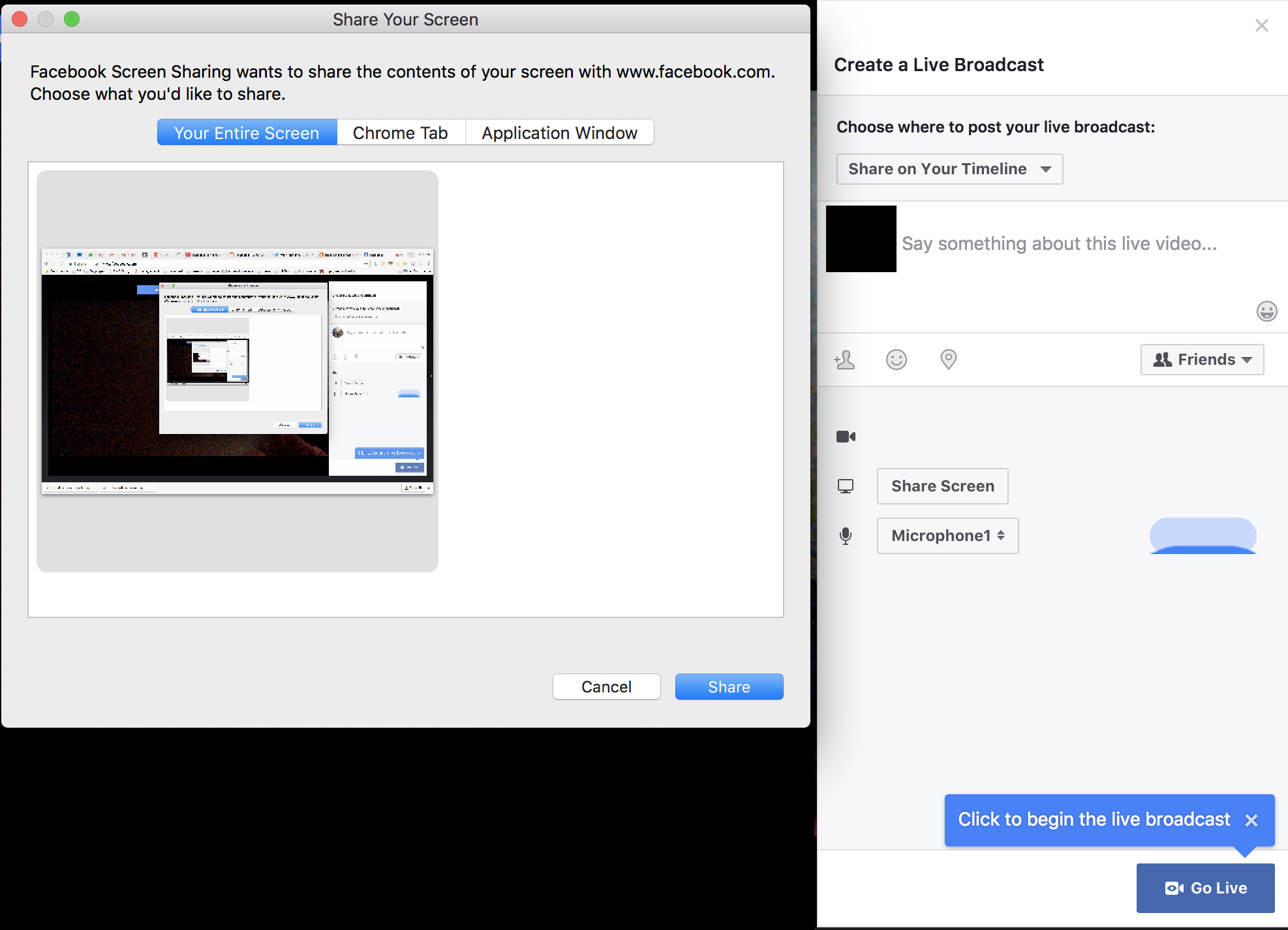The width and height of the screenshot is (1288, 930).
Task: Select the Your Entire Screen tab
Action: [x=246, y=132]
